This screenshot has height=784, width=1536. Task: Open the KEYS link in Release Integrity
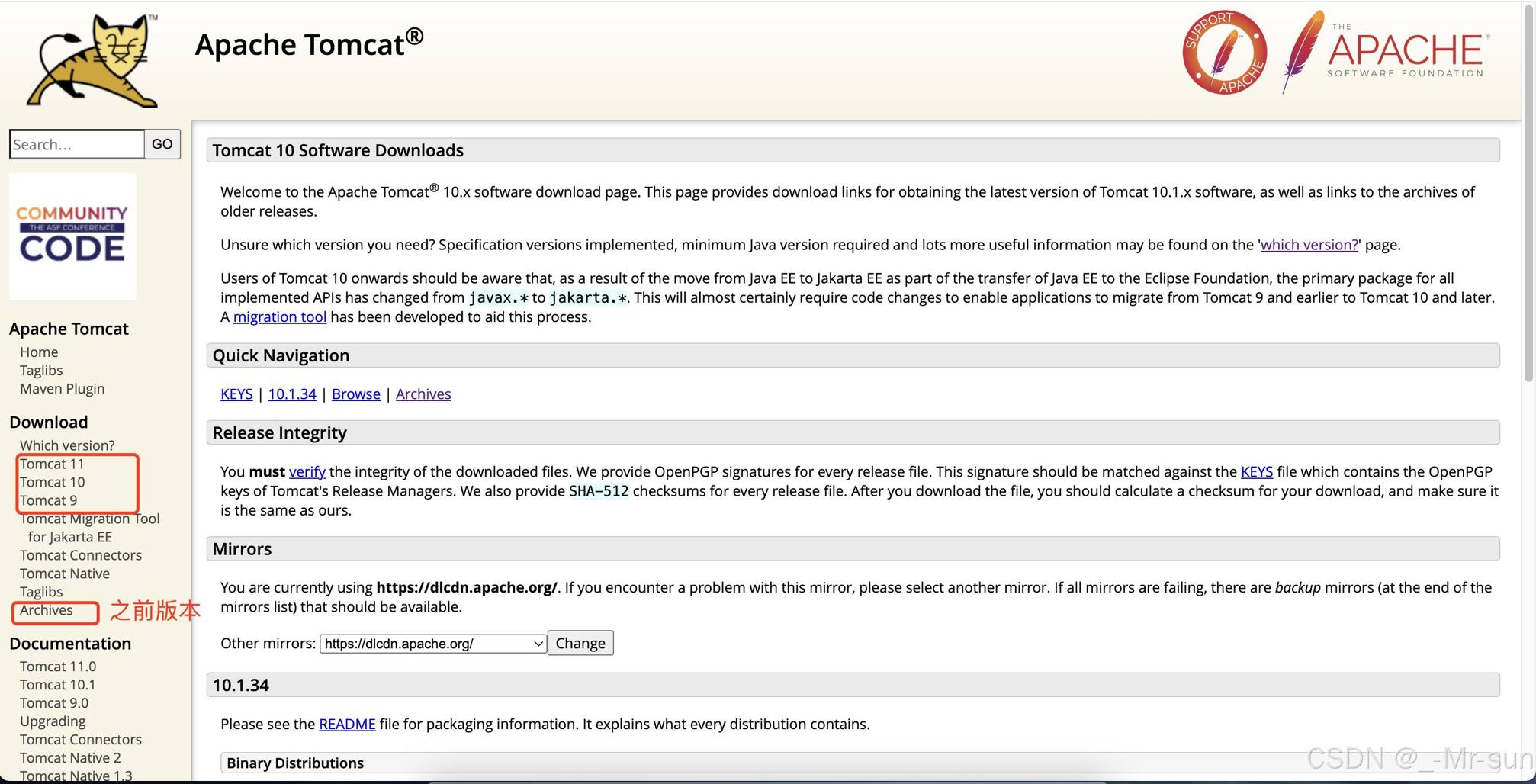(1257, 471)
